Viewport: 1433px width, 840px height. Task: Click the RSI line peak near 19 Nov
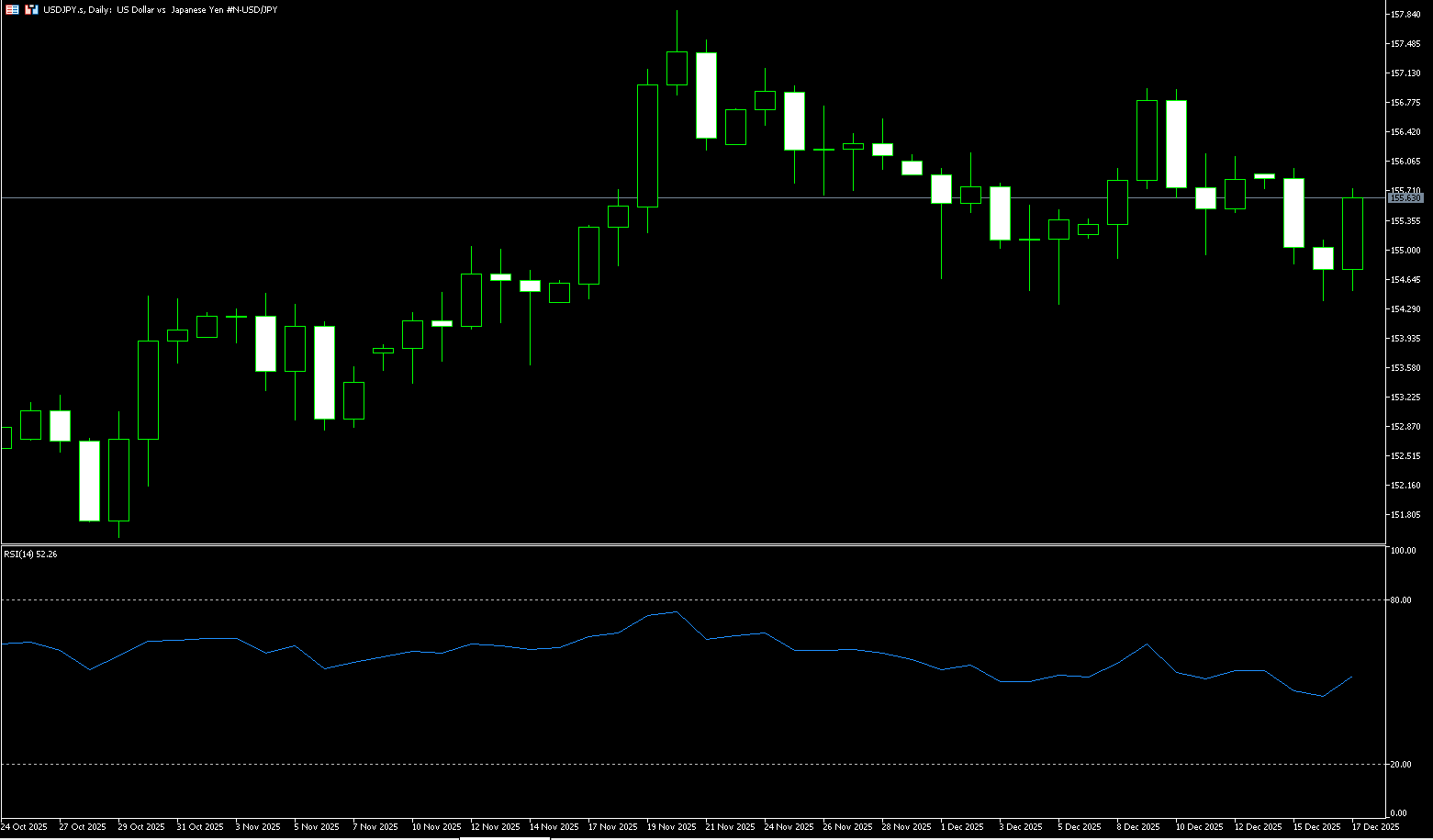[676, 612]
